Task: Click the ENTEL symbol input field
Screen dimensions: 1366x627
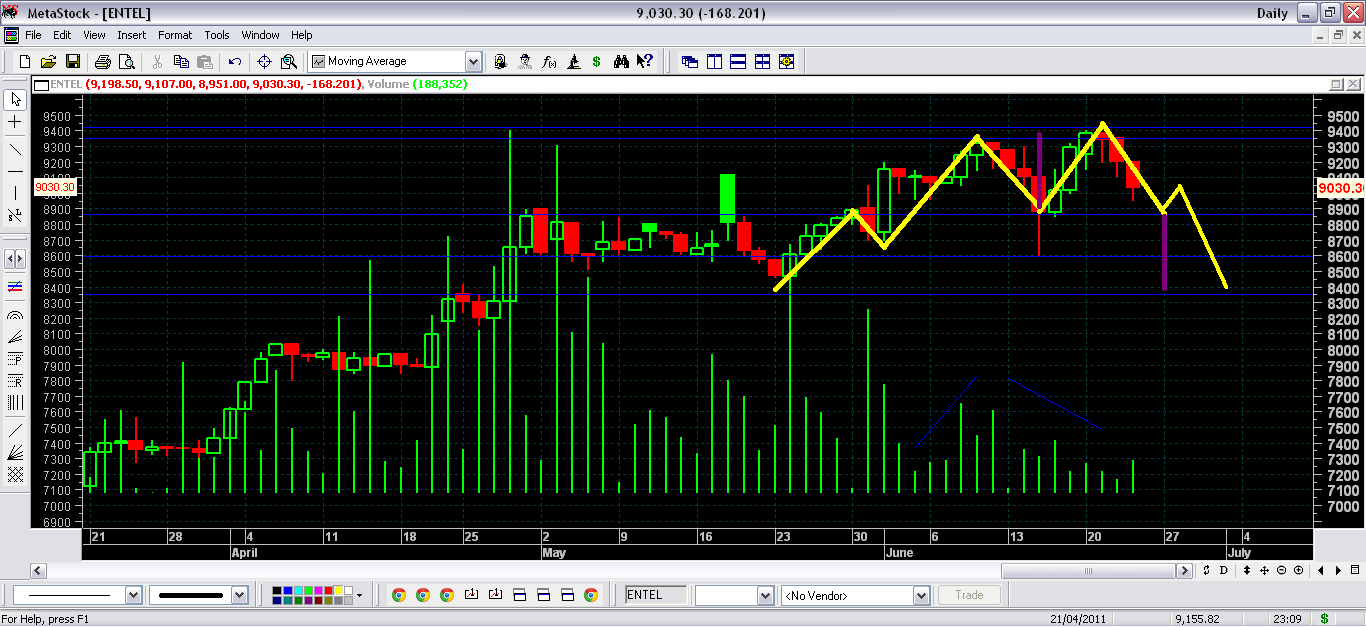Action: (656, 595)
